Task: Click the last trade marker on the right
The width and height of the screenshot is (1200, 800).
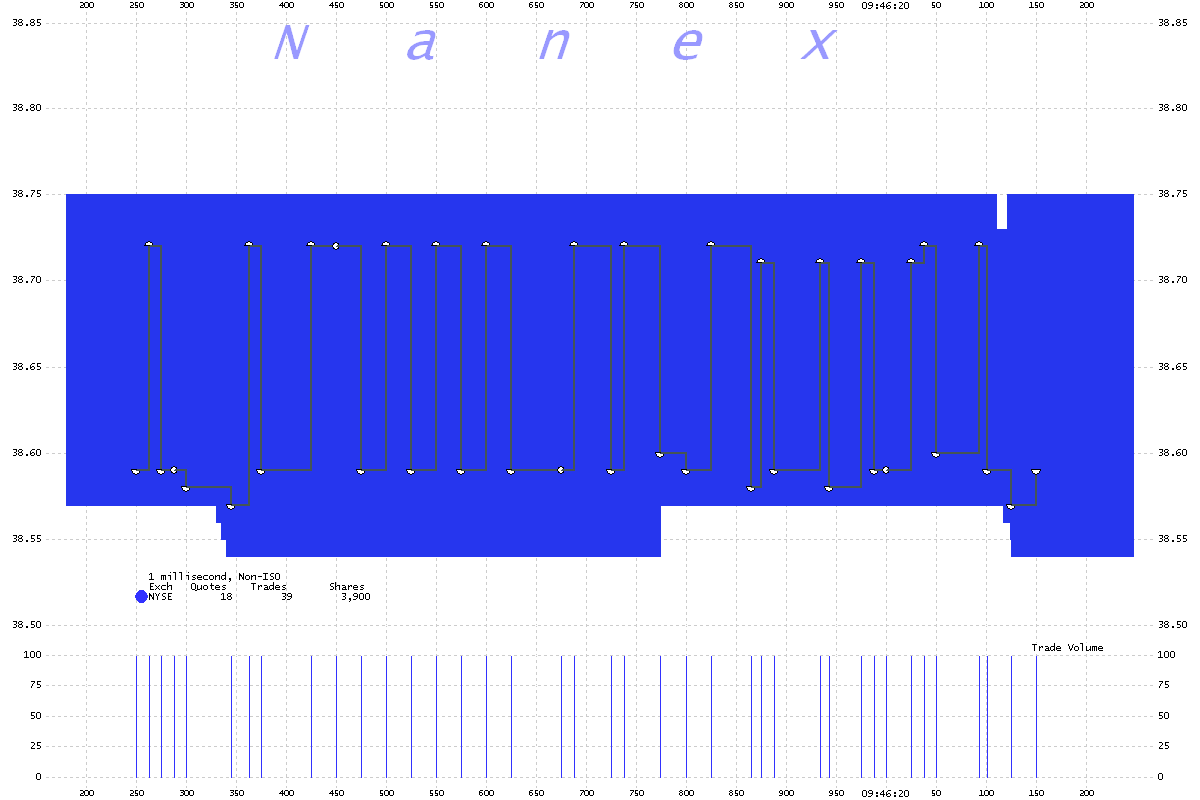Action: coord(1036,471)
